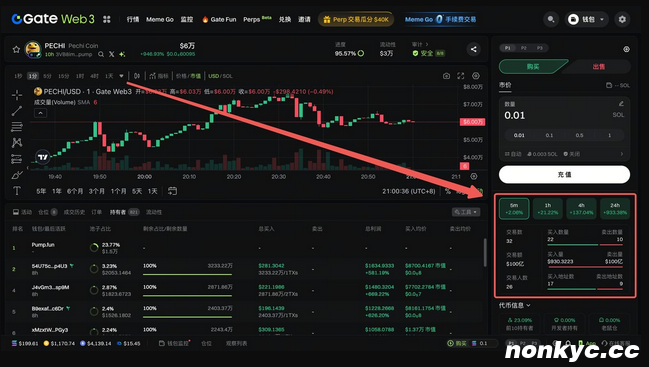The width and height of the screenshot is (649, 367).
Task: Open the PECHI X (Twitter) link icon
Action: point(112,54)
